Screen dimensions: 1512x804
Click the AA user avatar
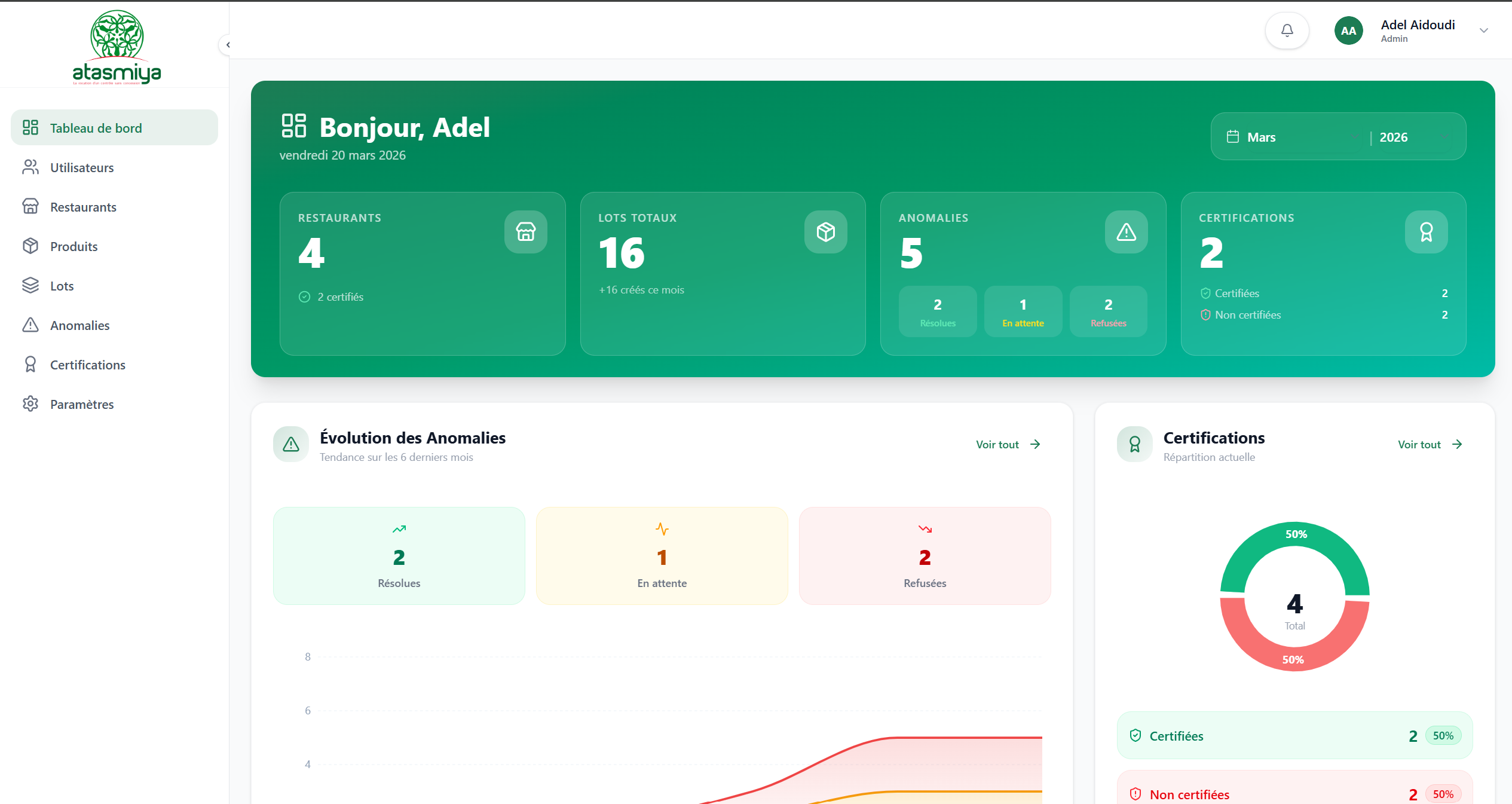pos(1348,30)
